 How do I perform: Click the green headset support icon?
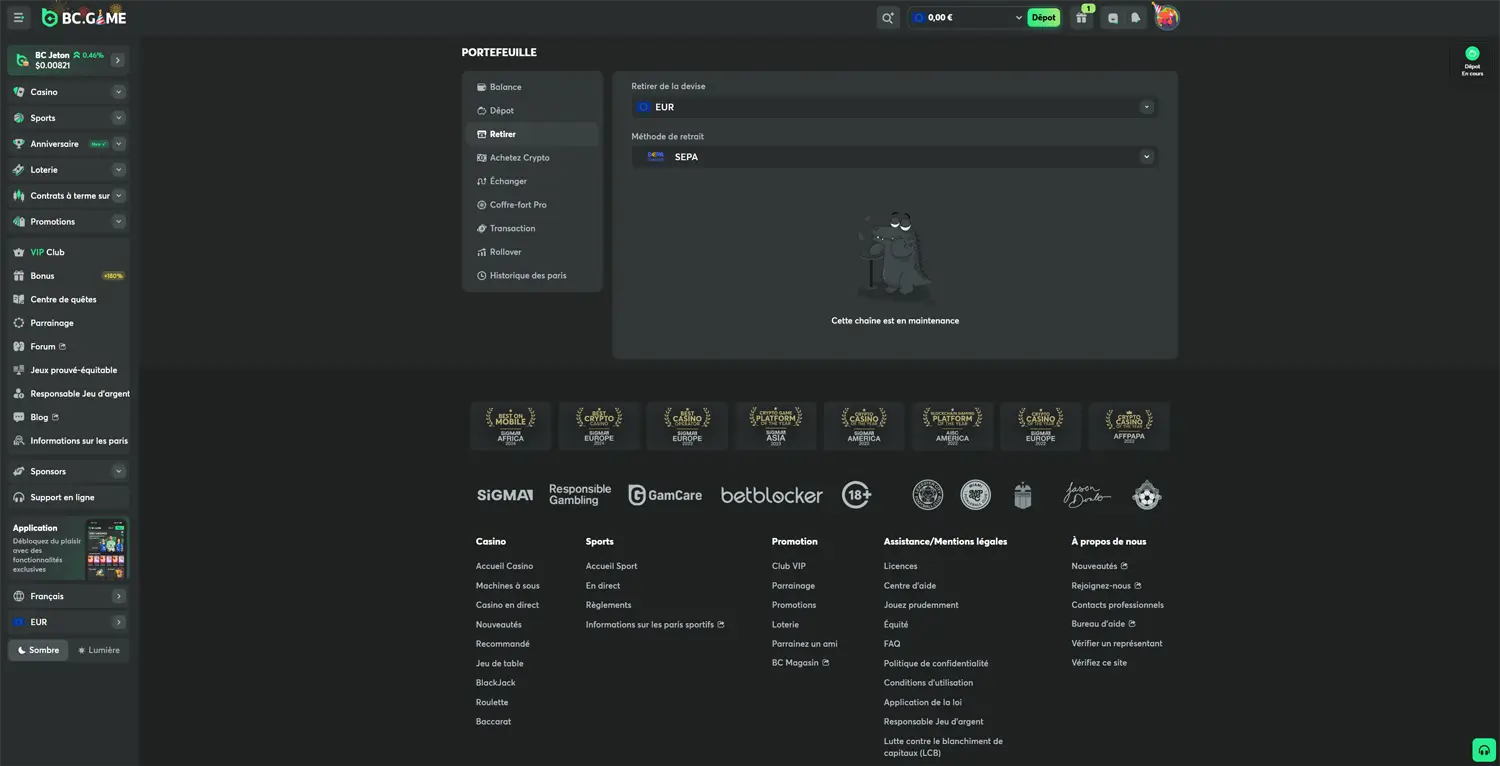click(x=1483, y=750)
